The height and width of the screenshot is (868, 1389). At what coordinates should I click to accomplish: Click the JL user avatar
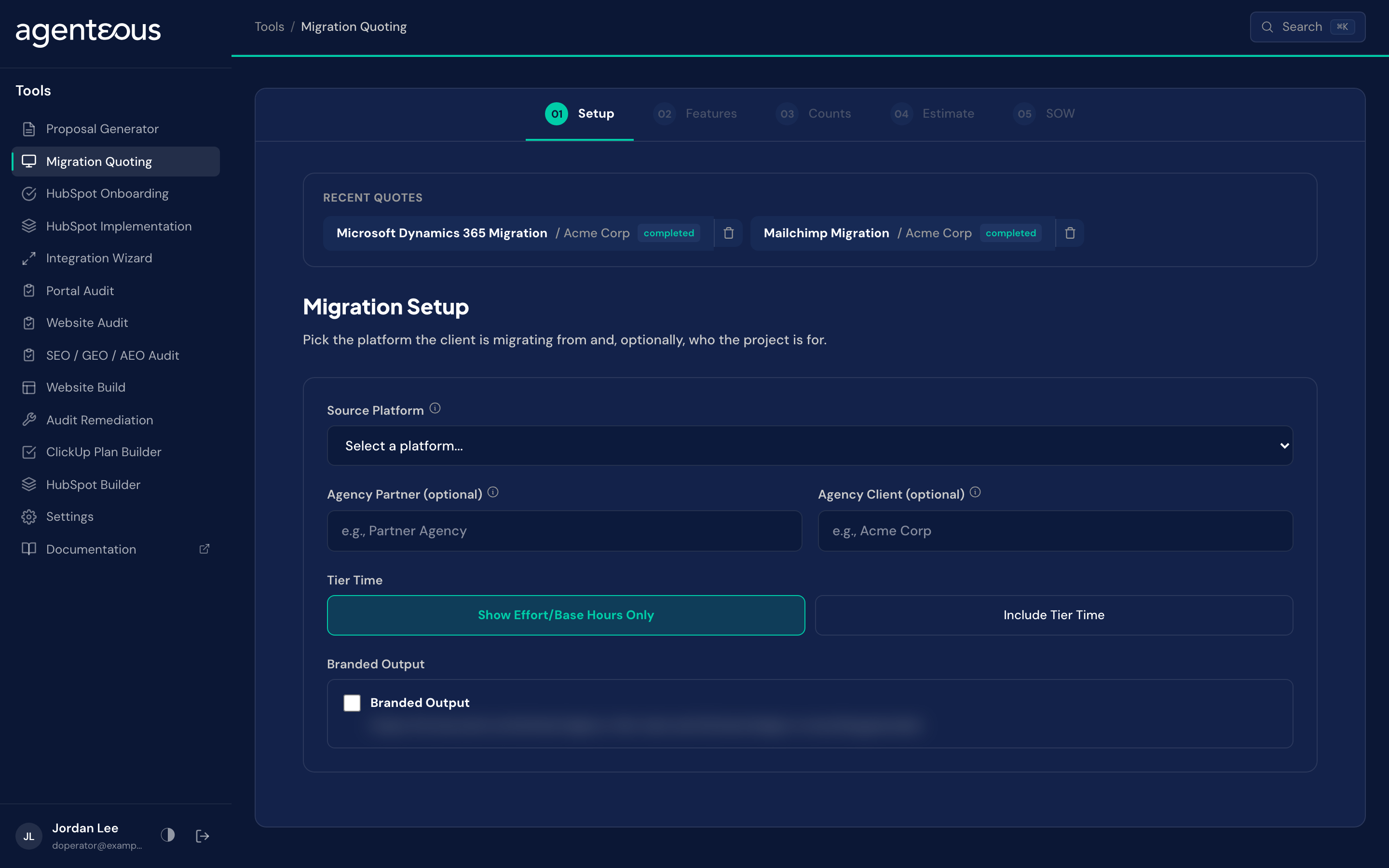pyautogui.click(x=29, y=836)
